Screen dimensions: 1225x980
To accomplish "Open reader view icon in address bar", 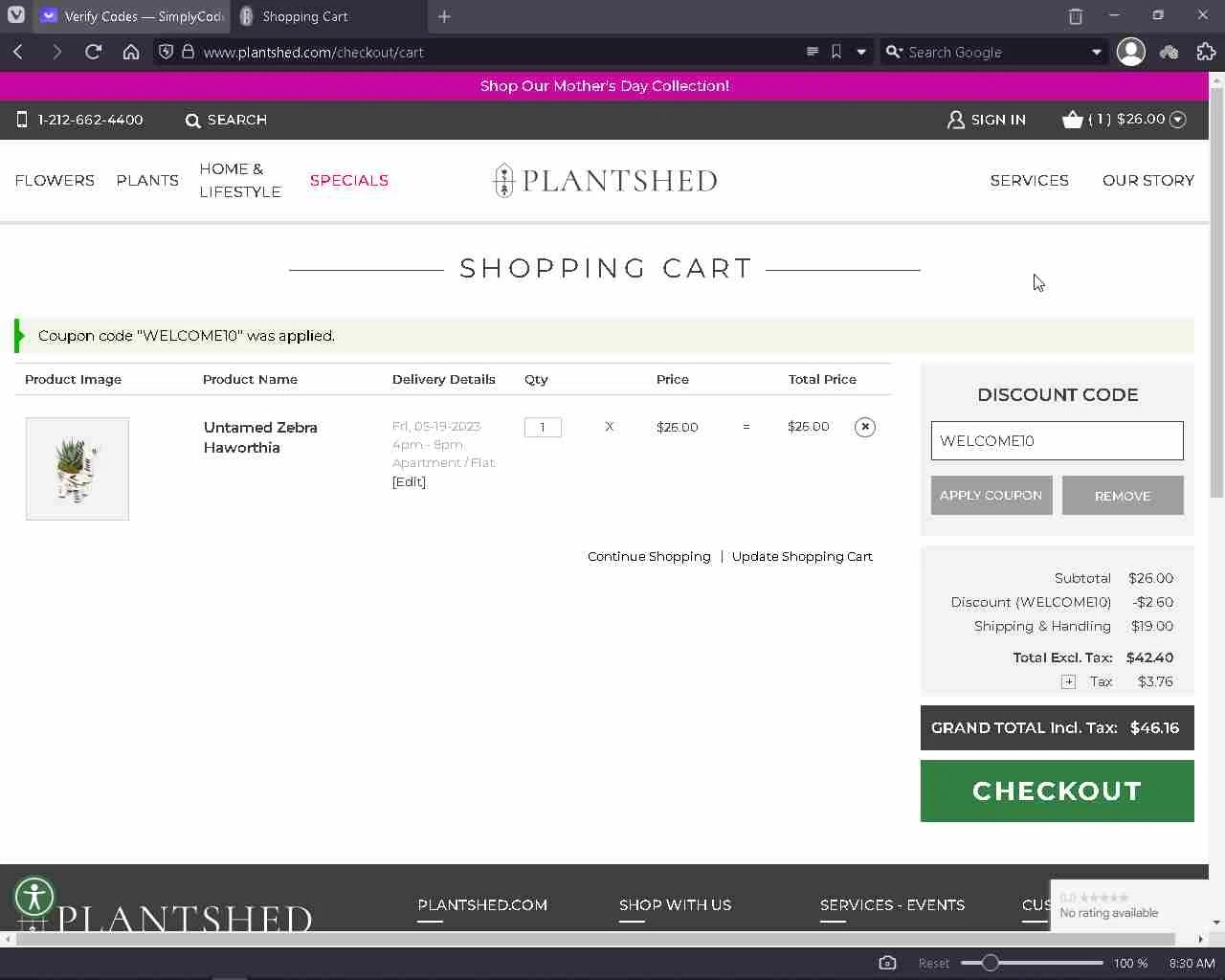I will pyautogui.click(x=813, y=52).
